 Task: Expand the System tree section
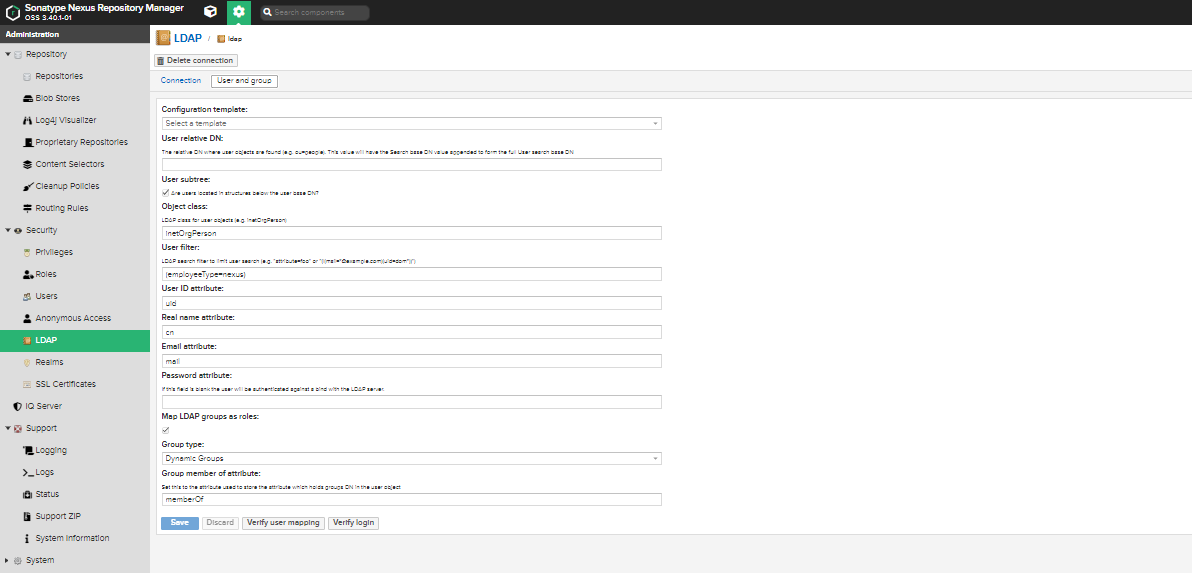click(x=8, y=560)
